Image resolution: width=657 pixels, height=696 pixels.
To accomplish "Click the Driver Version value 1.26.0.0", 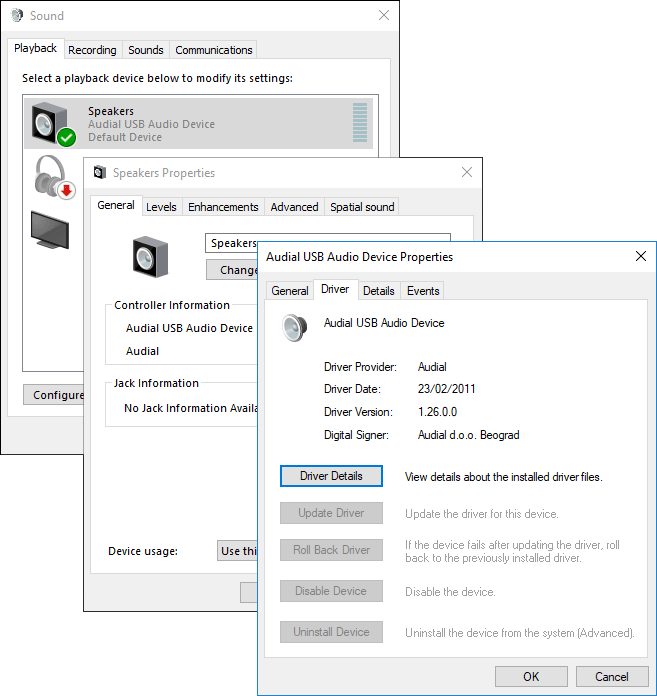I will [437, 412].
